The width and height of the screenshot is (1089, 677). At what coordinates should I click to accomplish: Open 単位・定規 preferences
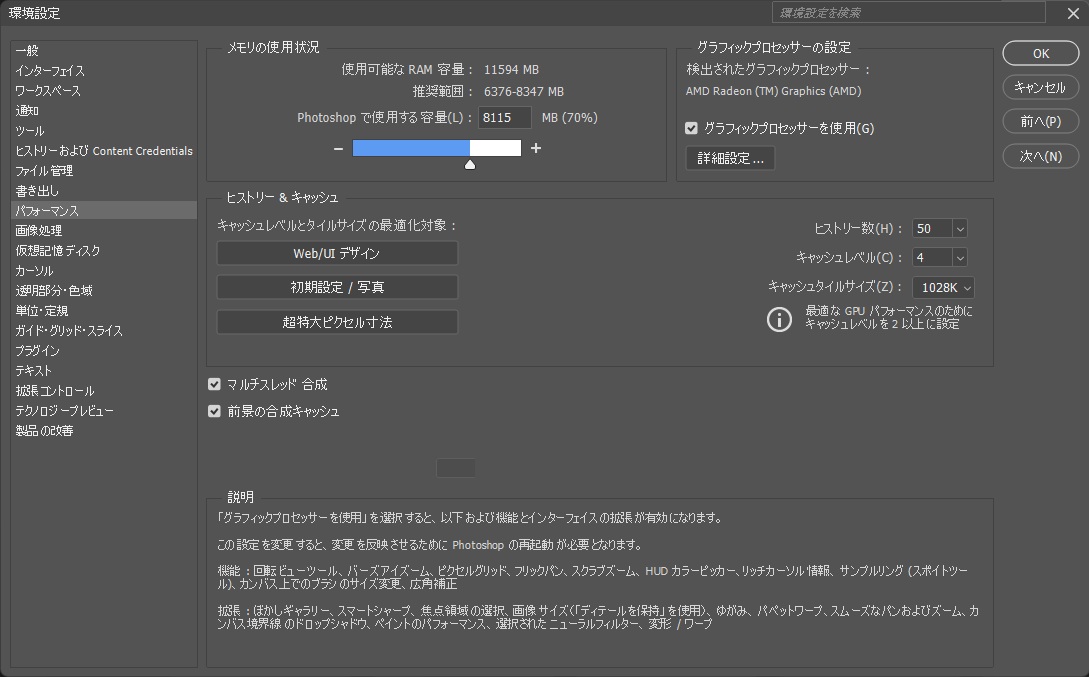pos(103,311)
